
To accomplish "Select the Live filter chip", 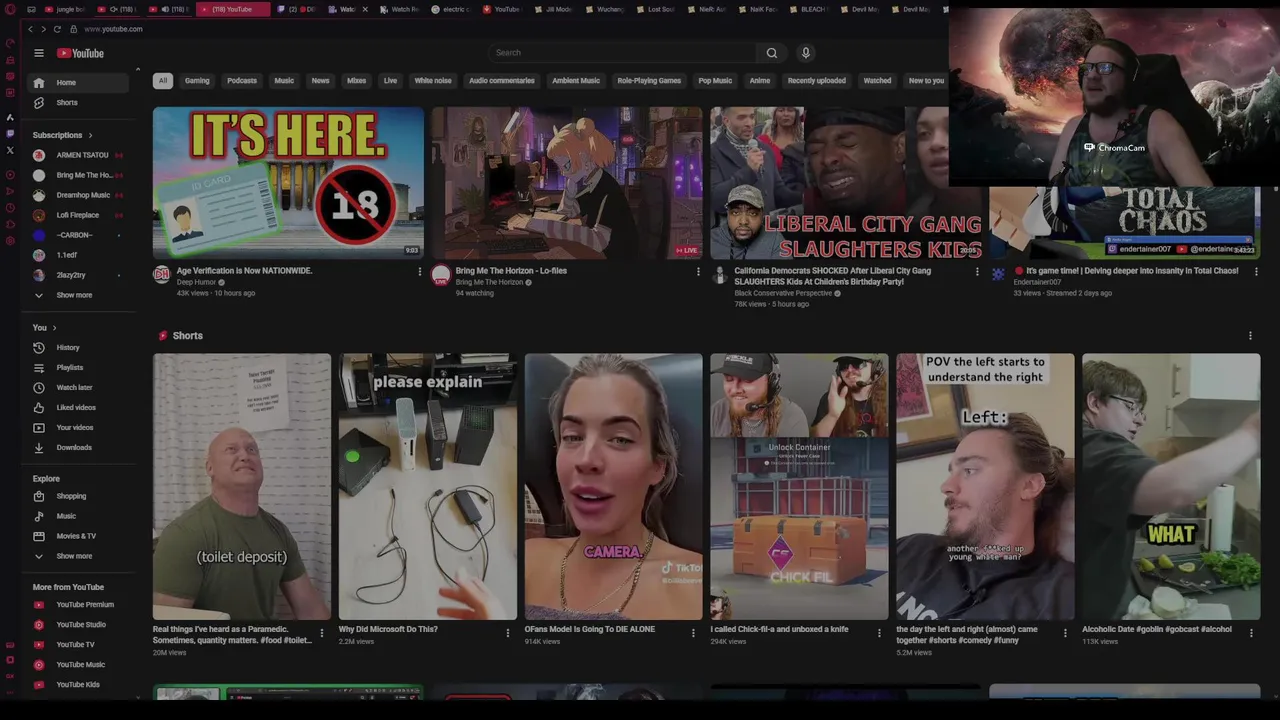I will 390,81.
